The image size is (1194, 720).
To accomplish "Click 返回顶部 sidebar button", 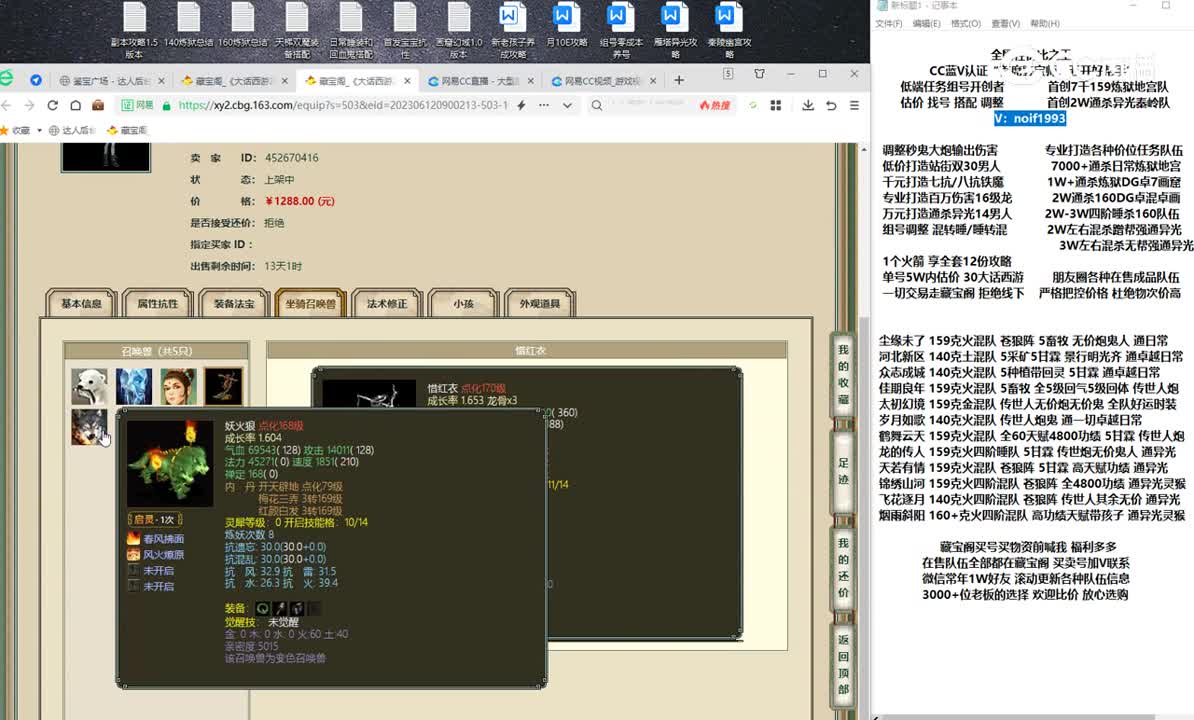I will (843, 664).
